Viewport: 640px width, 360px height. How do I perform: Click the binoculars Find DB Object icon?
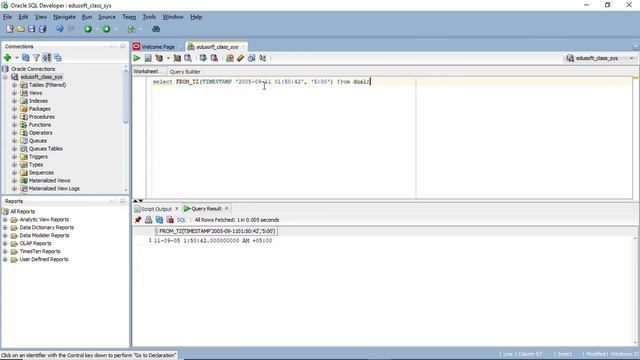pyautogui.click(x=156, y=29)
